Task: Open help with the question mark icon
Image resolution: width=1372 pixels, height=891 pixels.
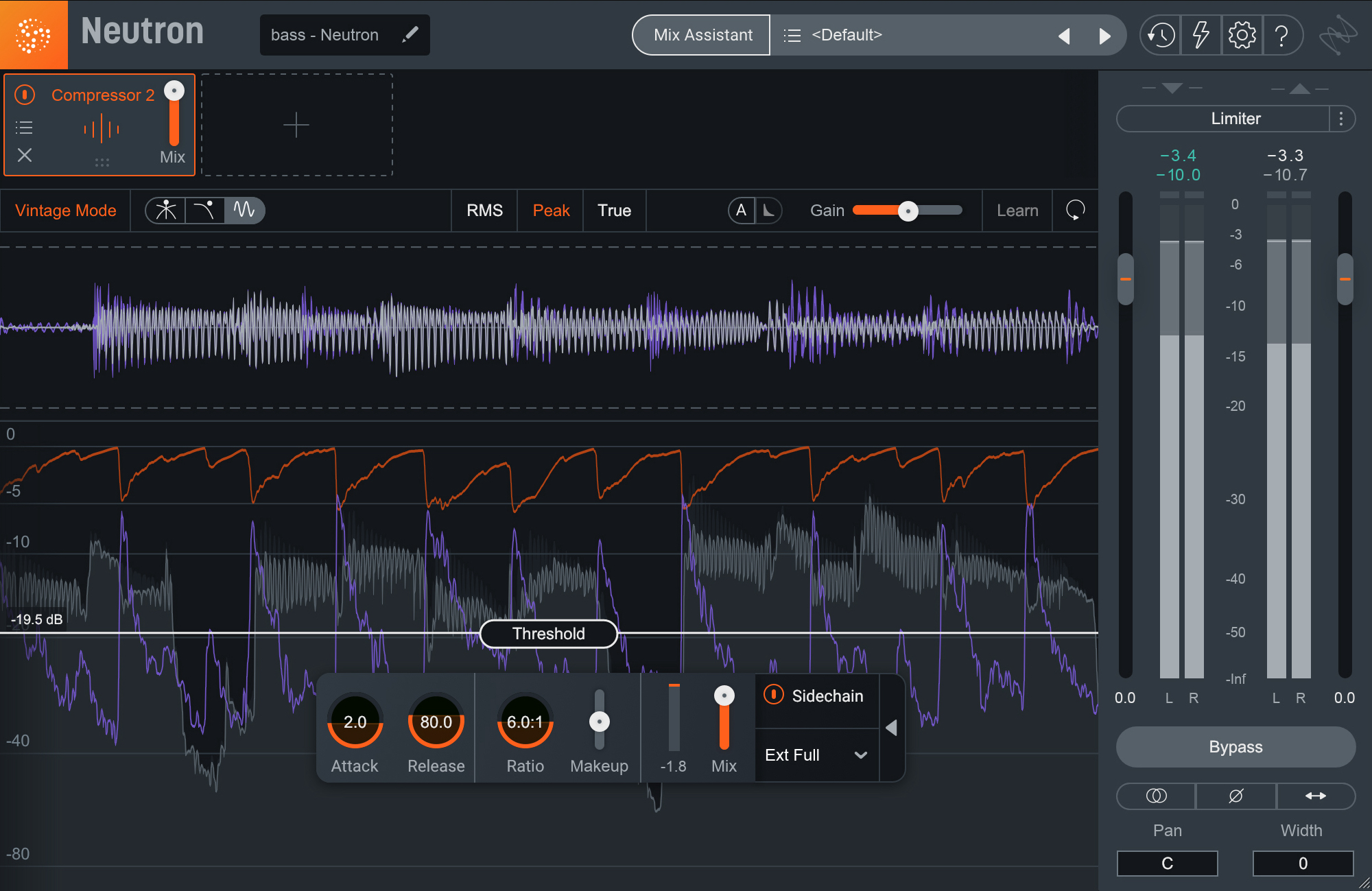Action: 1281,35
